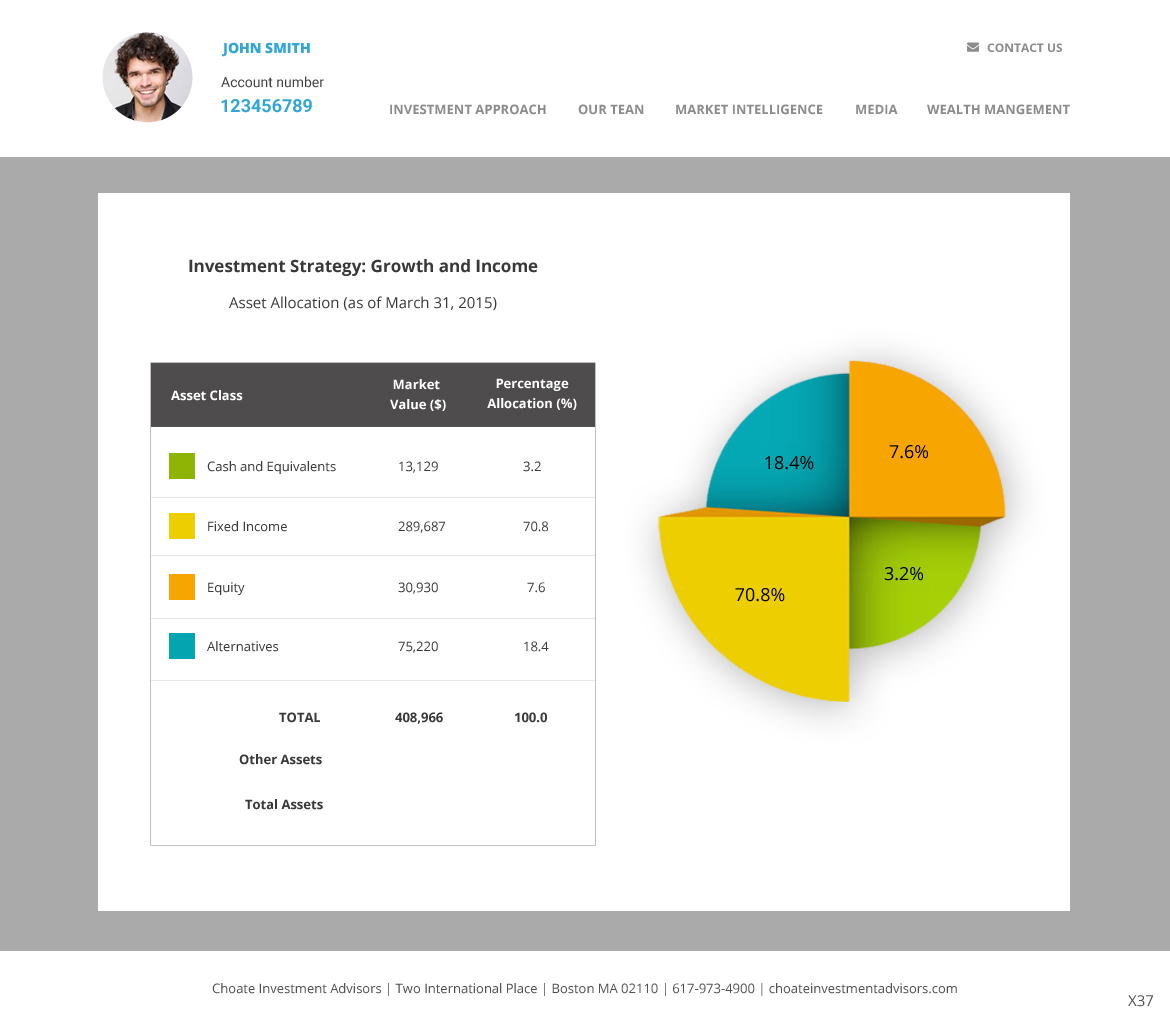Select the Fixed Income table row
The width and height of the screenshot is (1170, 1025).
click(373, 526)
